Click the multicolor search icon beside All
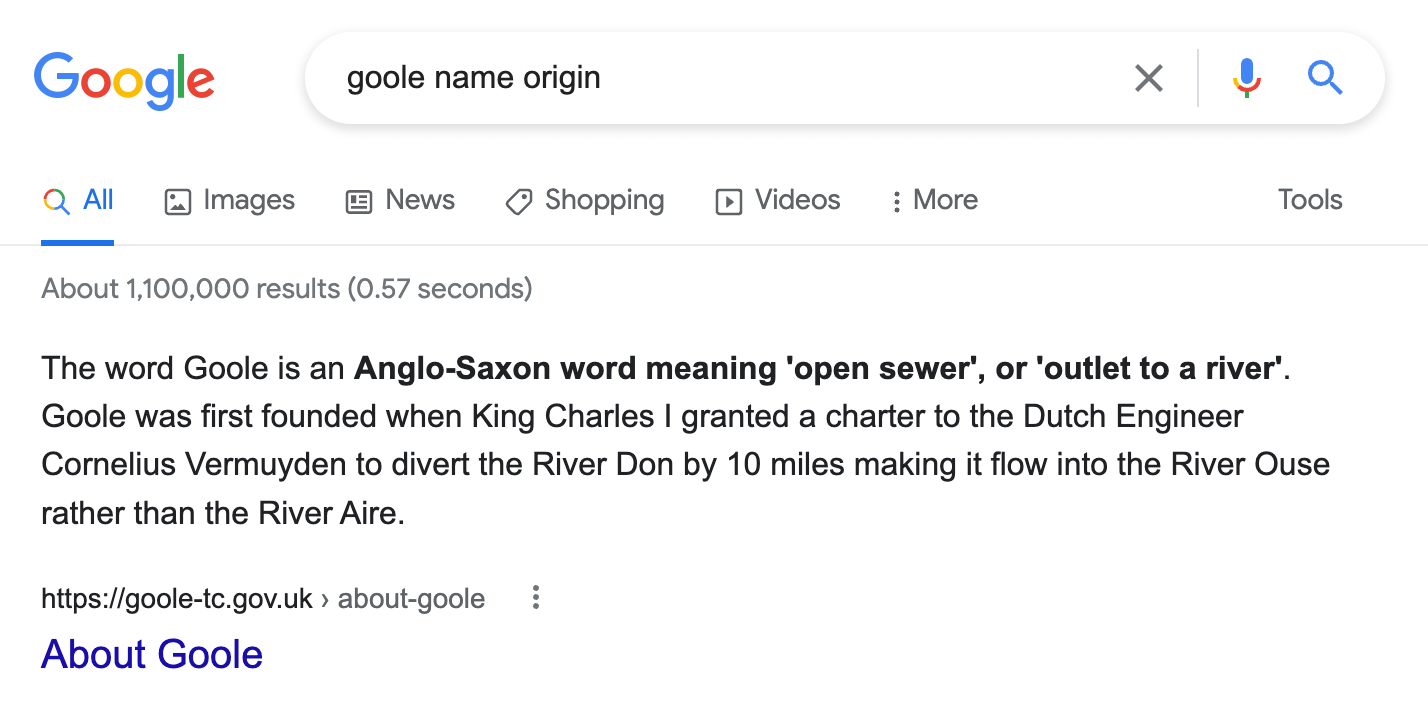 coord(56,202)
